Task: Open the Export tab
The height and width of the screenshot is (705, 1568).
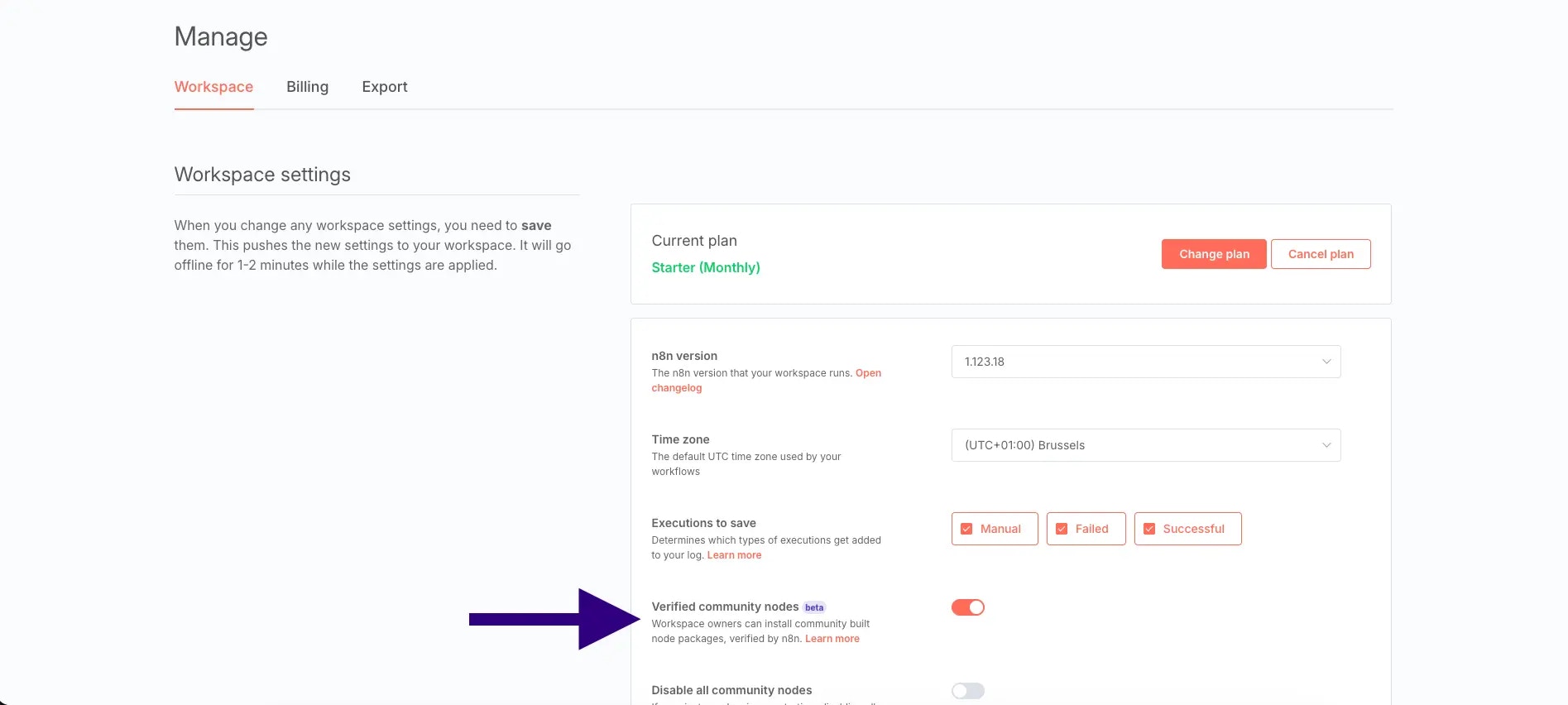Action: tap(385, 87)
